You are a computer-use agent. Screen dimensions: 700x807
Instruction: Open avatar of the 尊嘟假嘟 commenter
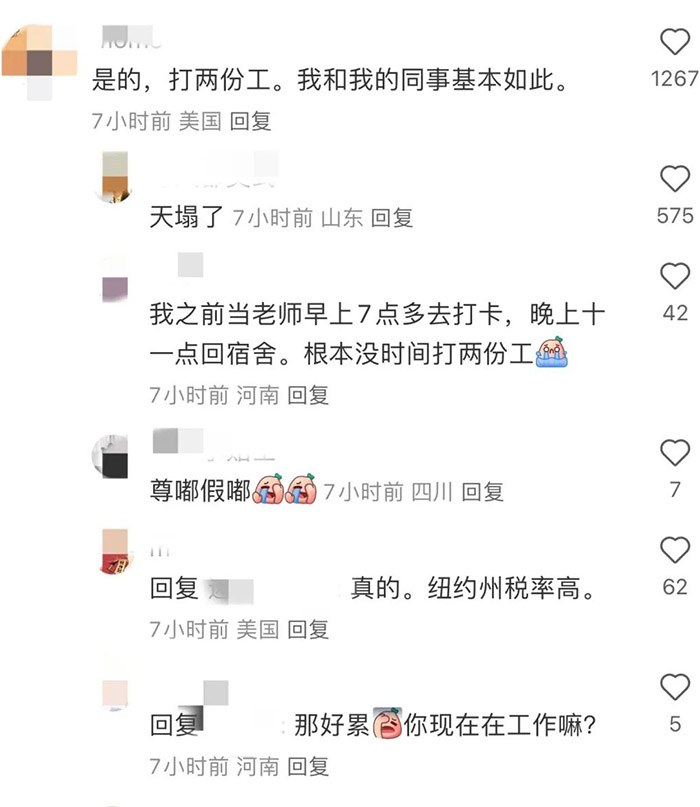click(111, 457)
